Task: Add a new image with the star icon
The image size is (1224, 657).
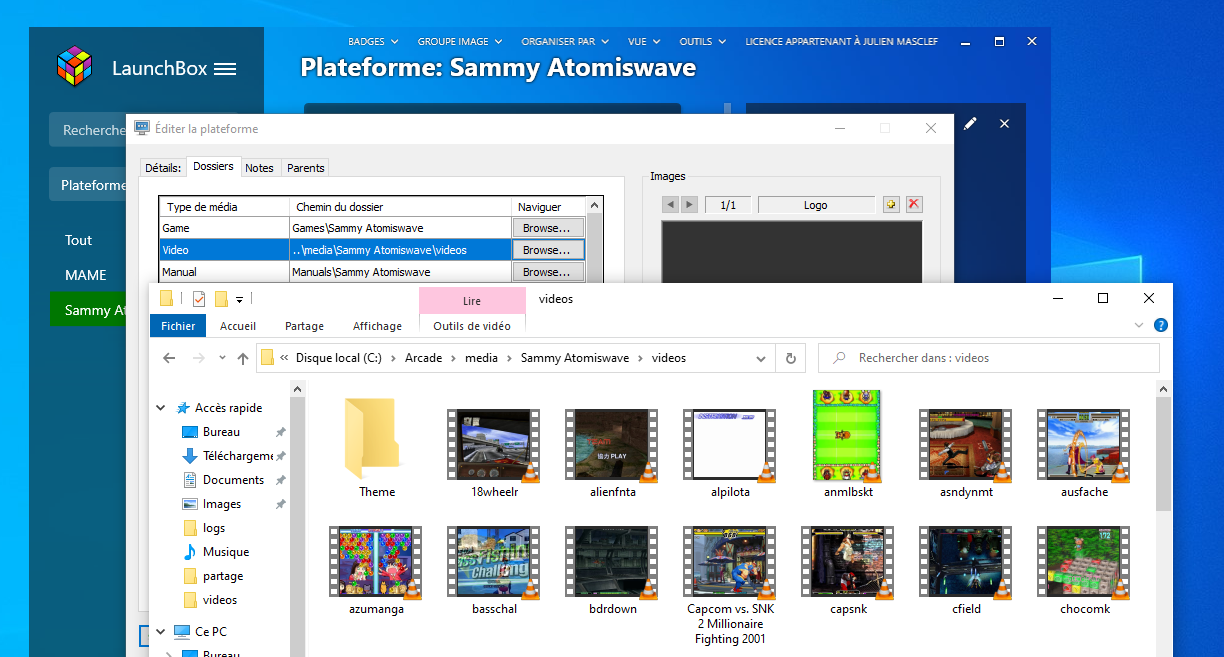Action: pyautogui.click(x=892, y=205)
